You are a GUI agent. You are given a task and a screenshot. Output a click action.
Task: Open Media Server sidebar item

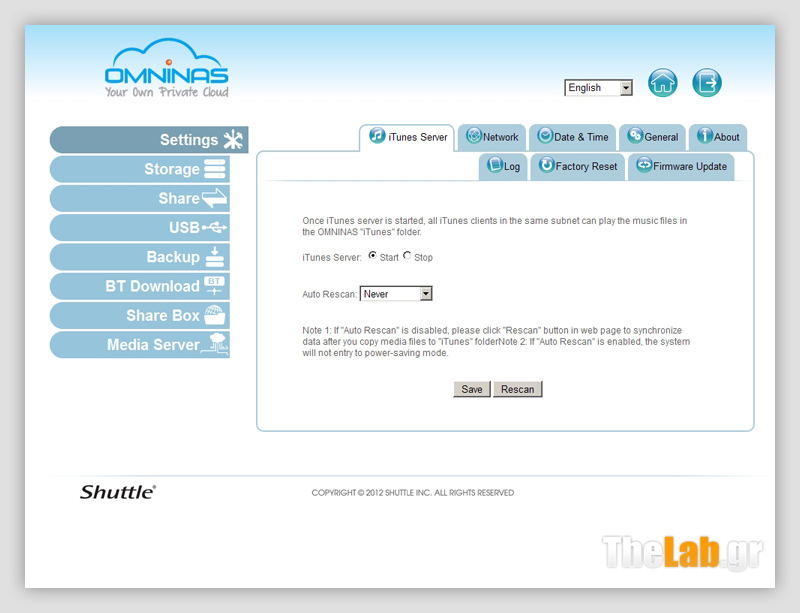pyautogui.click(x=140, y=345)
